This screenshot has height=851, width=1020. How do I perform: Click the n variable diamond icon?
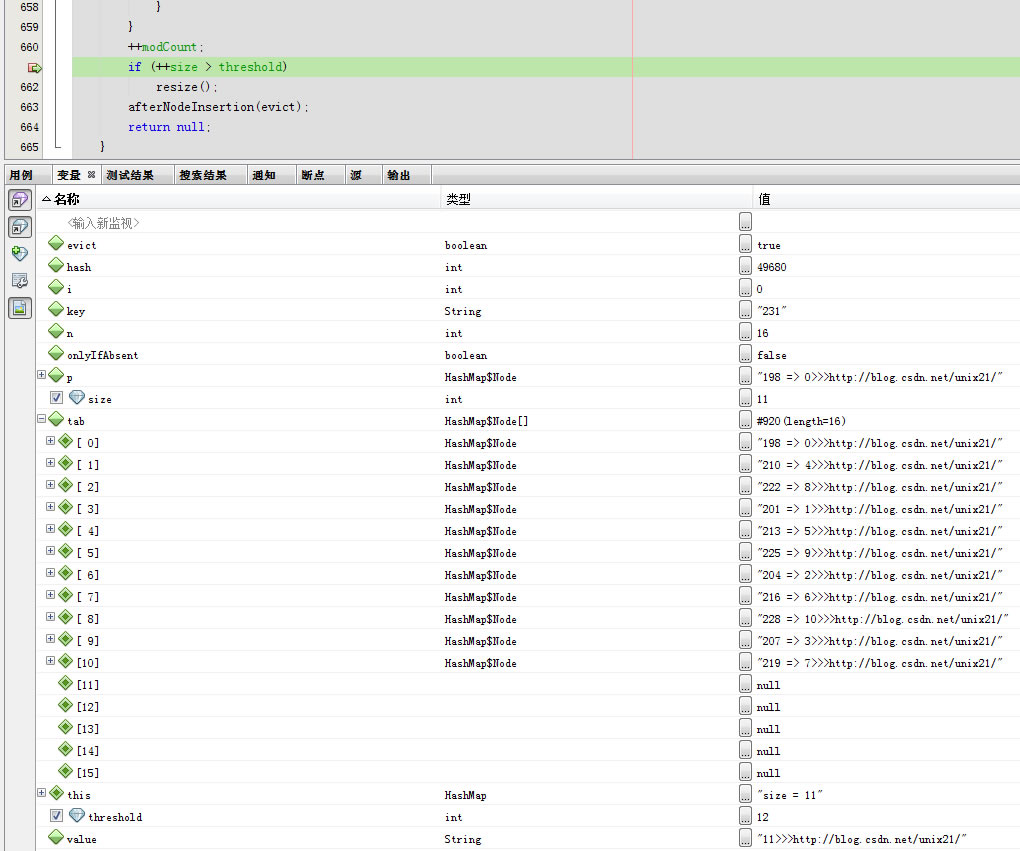pyautogui.click(x=56, y=332)
